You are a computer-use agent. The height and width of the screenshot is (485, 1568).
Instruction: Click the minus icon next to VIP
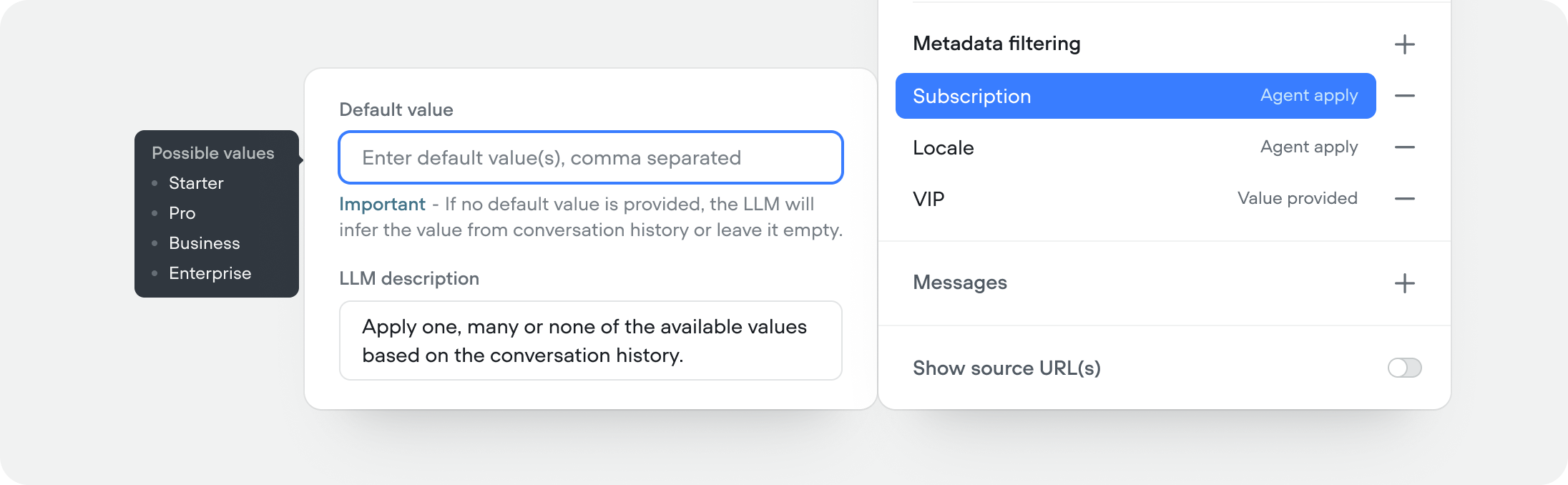1405,198
